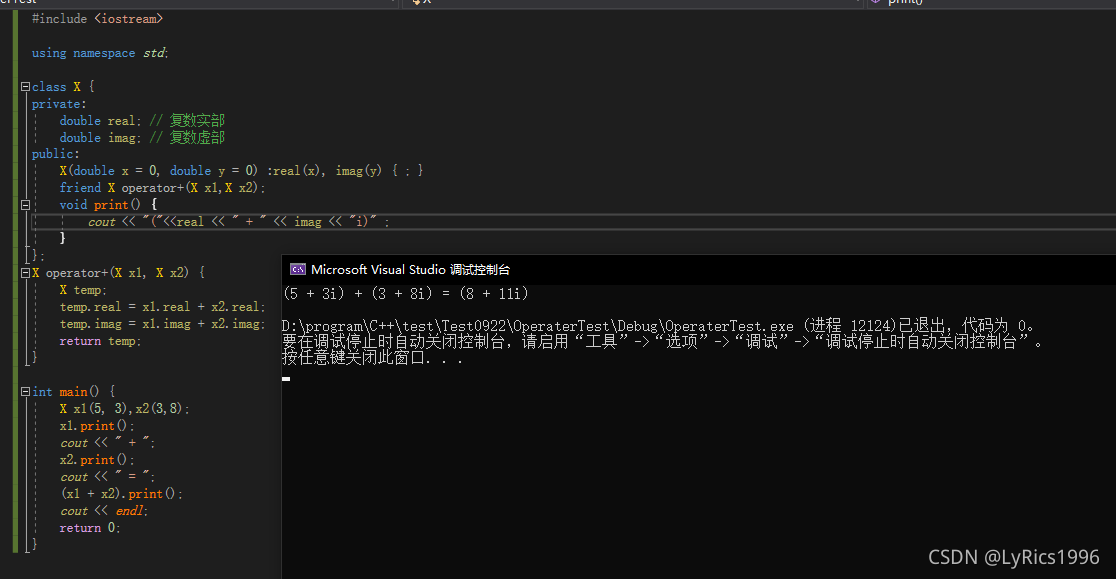The width and height of the screenshot is (1116, 579).
Task: Click the class X declaration line
Action: [x=63, y=87]
